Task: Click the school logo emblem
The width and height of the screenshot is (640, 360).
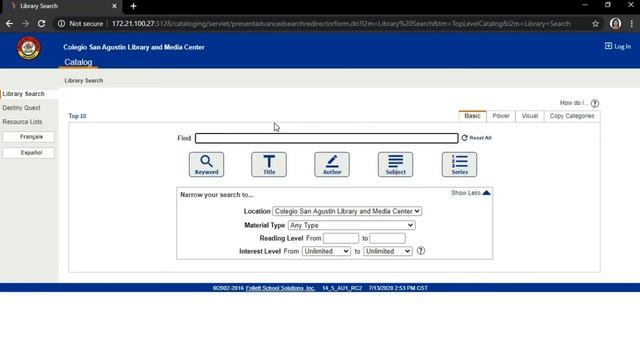Action: (x=28, y=49)
